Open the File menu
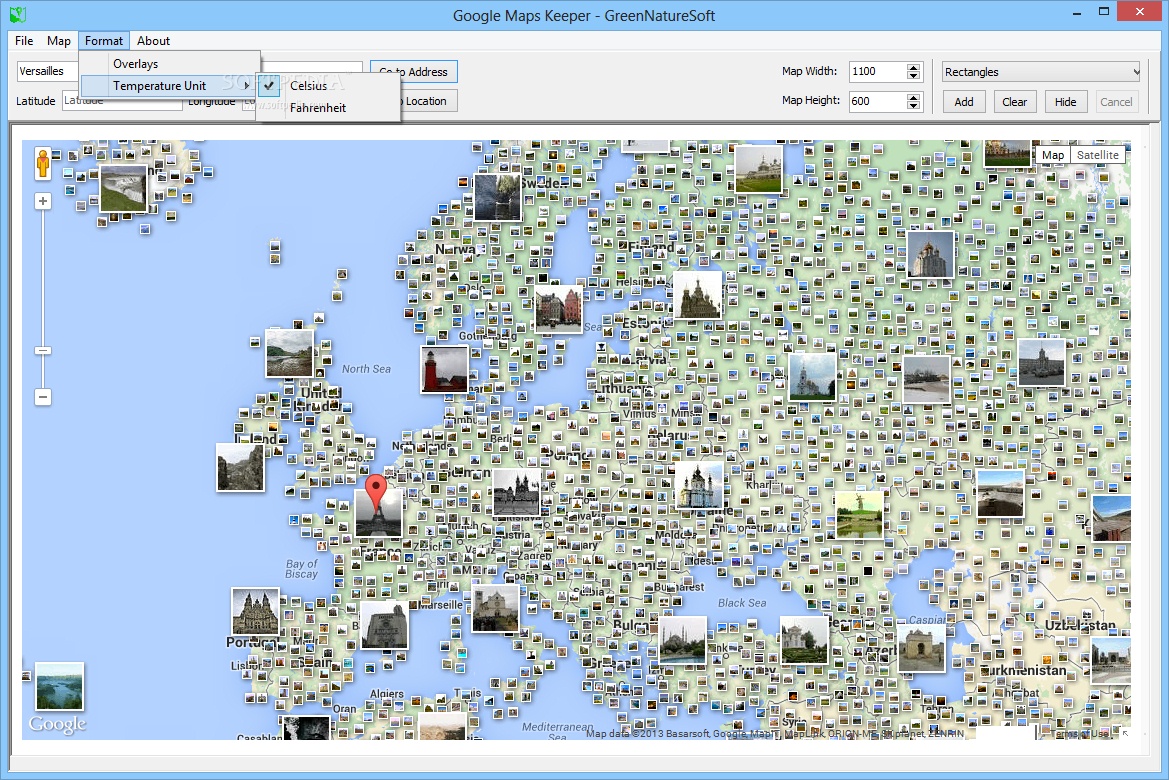Image resolution: width=1169 pixels, height=780 pixels. tap(24, 41)
